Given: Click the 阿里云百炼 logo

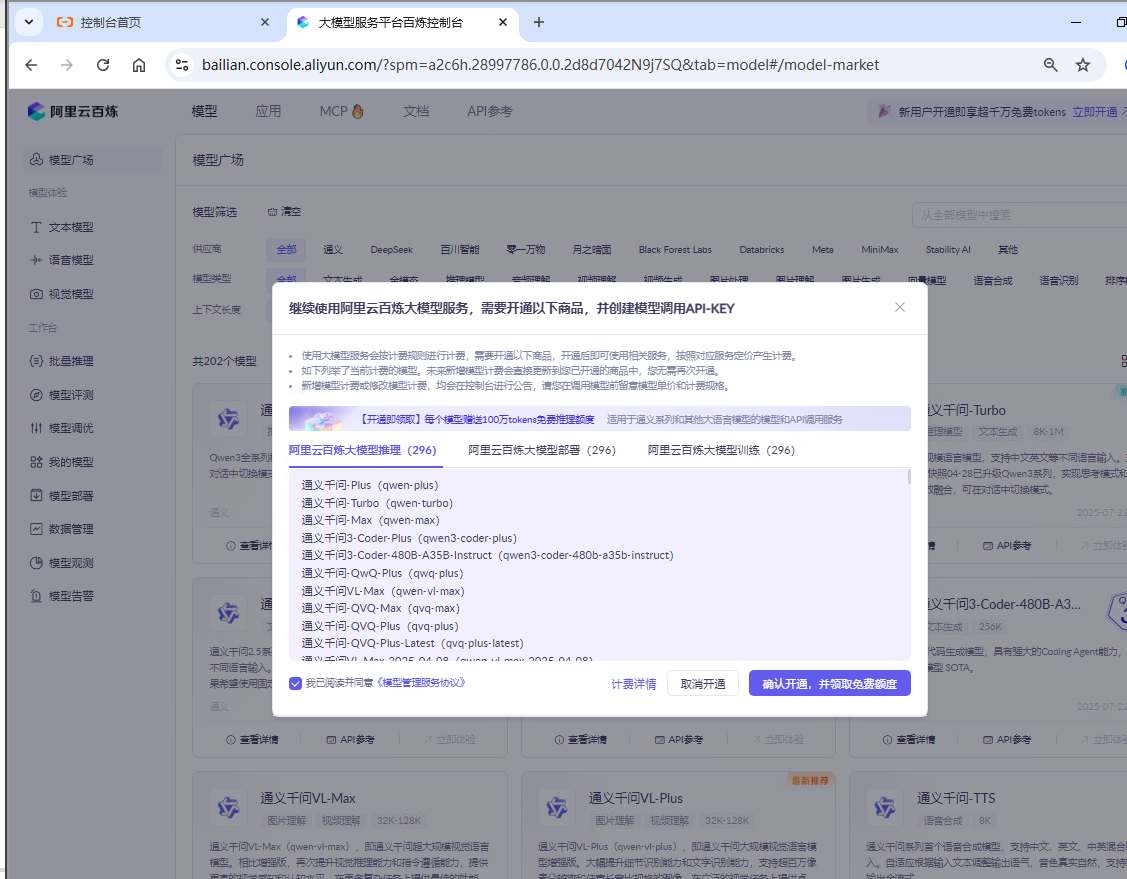Looking at the screenshot, I should tap(73, 111).
